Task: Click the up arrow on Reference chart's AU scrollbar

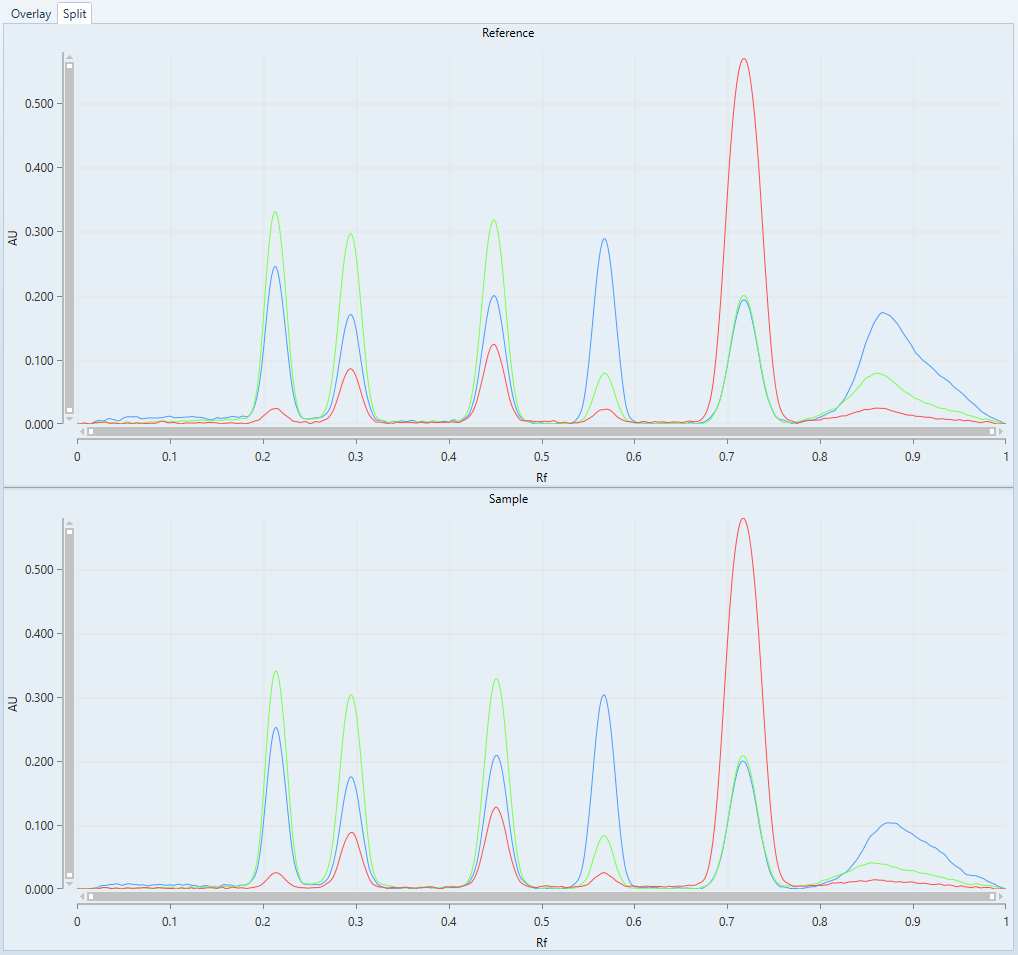Action: 69,57
